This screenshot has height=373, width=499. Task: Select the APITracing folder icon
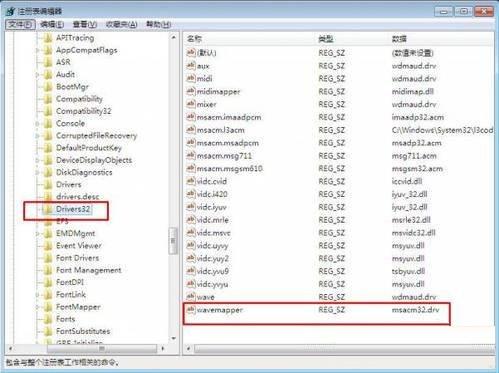pyautogui.click(x=48, y=38)
